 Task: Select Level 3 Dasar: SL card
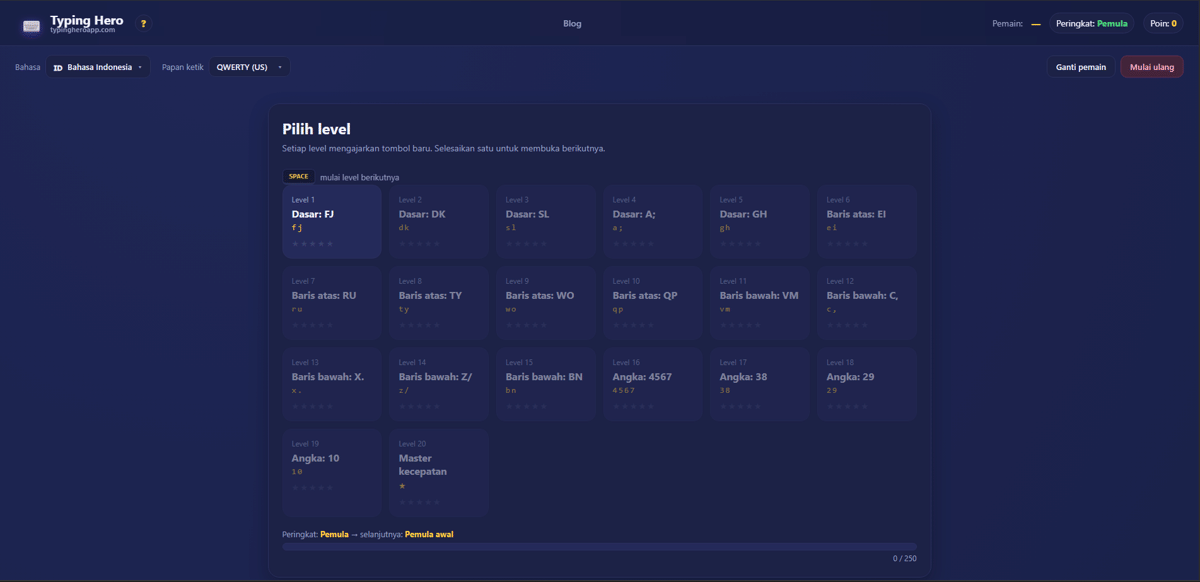point(546,222)
